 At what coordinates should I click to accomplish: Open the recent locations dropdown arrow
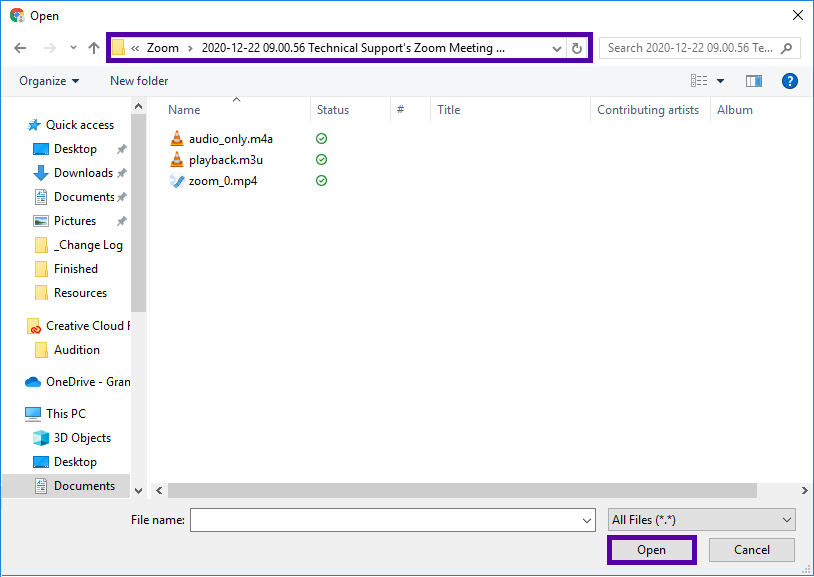[73, 48]
